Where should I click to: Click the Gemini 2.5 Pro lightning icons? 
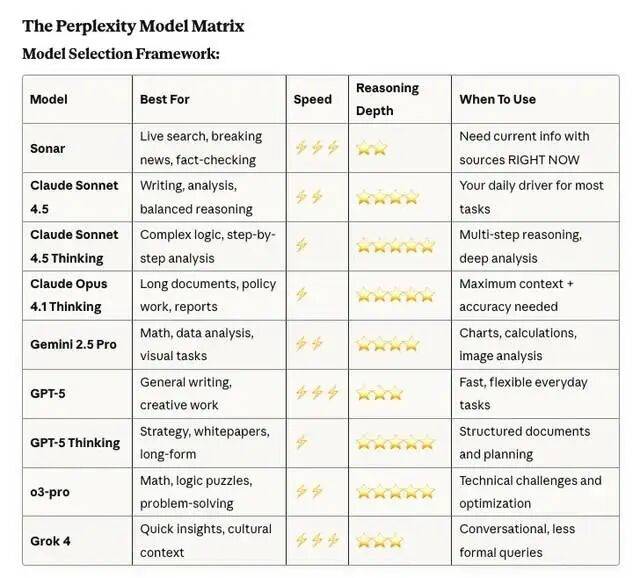click(309, 344)
